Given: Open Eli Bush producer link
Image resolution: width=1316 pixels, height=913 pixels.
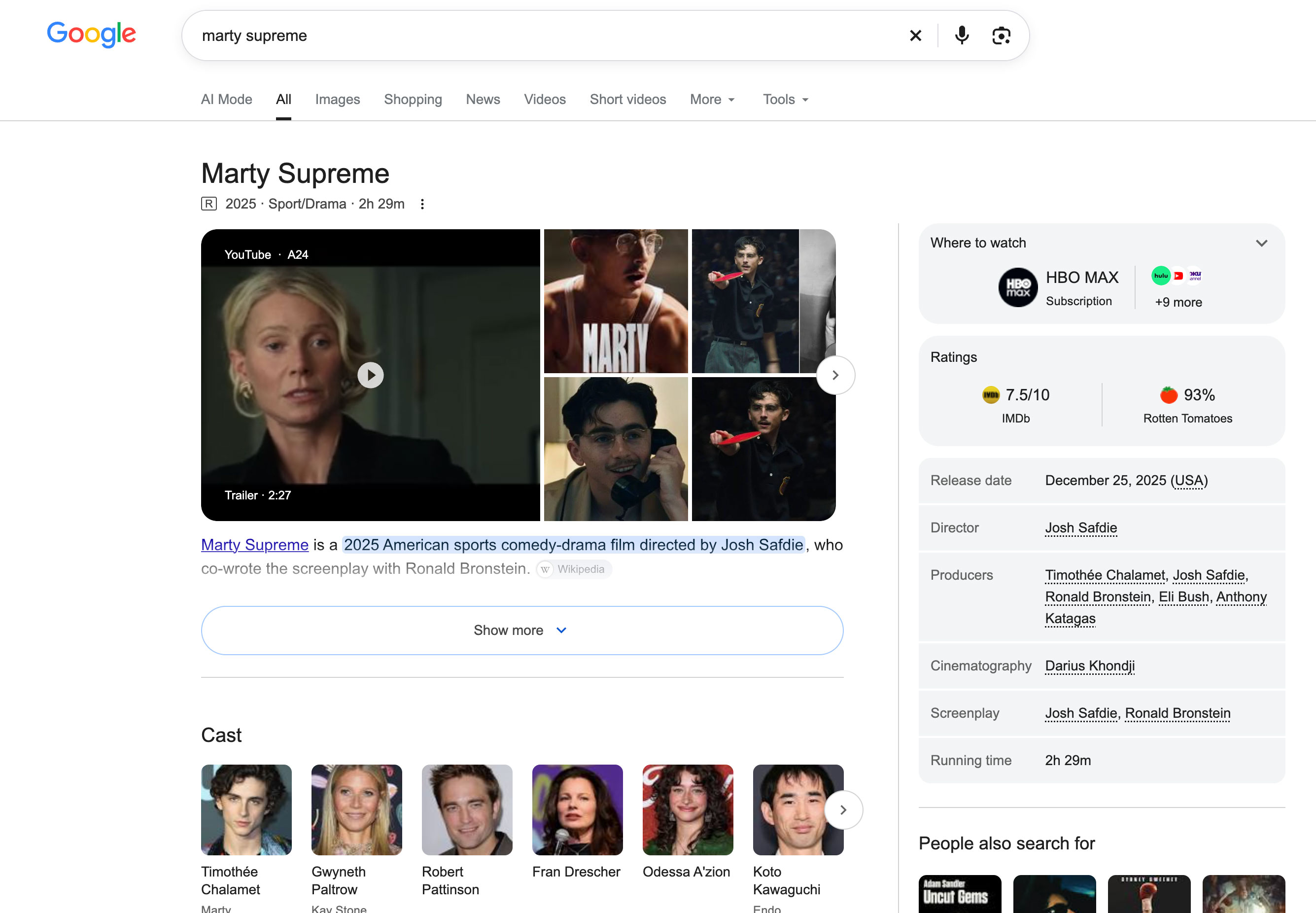Looking at the screenshot, I should point(1184,597).
